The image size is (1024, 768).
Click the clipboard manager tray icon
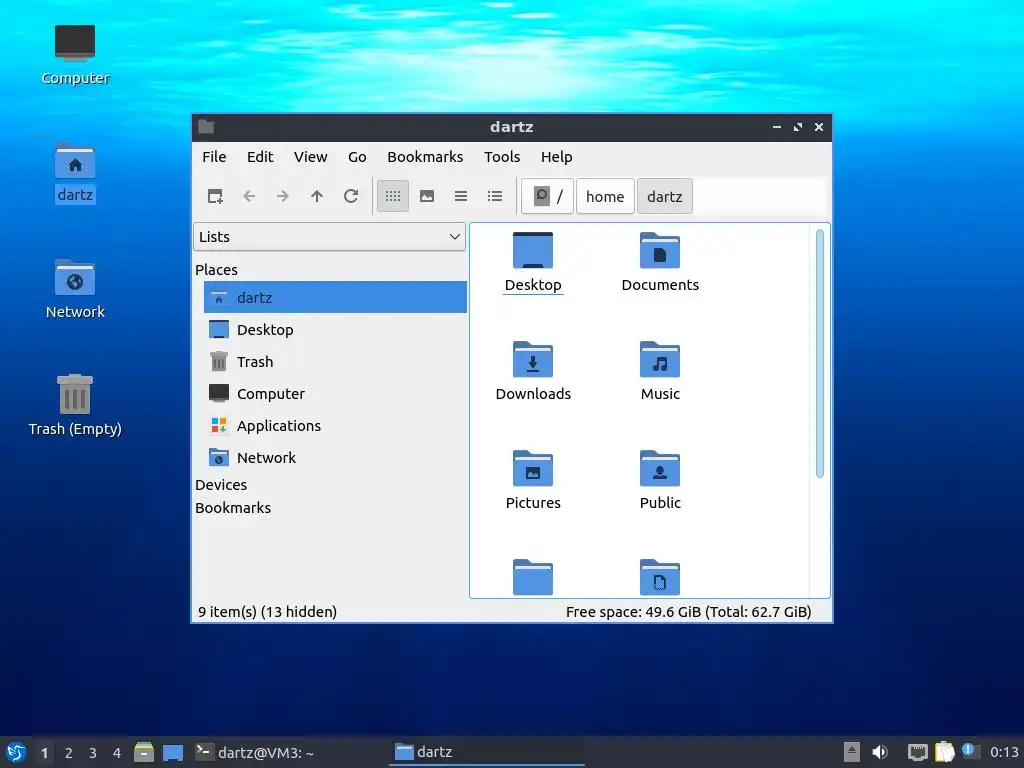(944, 752)
